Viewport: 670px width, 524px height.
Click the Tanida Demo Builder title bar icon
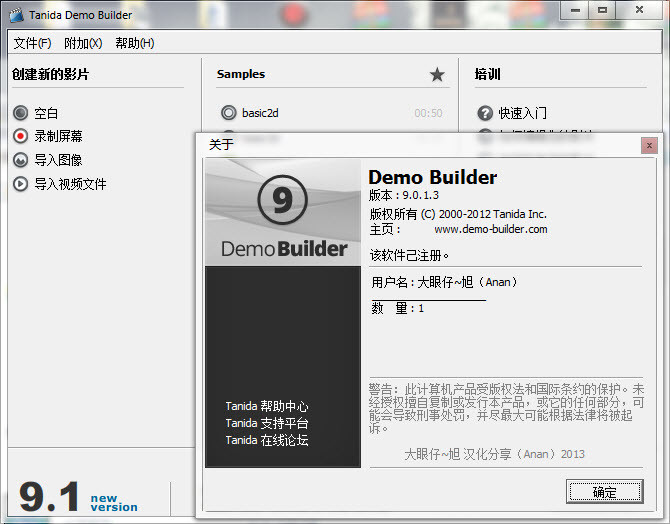pos(17,15)
